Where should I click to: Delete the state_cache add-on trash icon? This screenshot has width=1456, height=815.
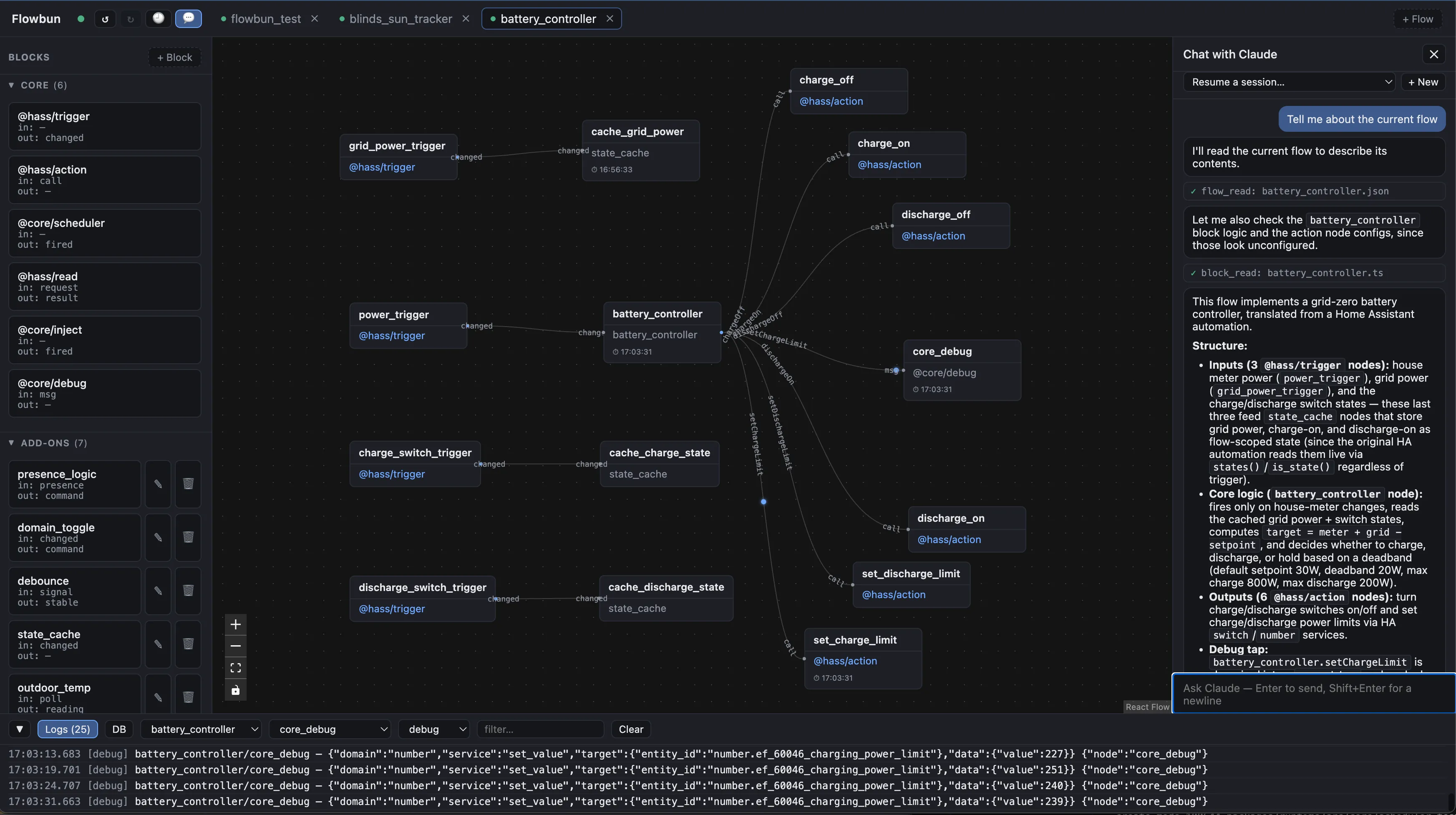(188, 644)
